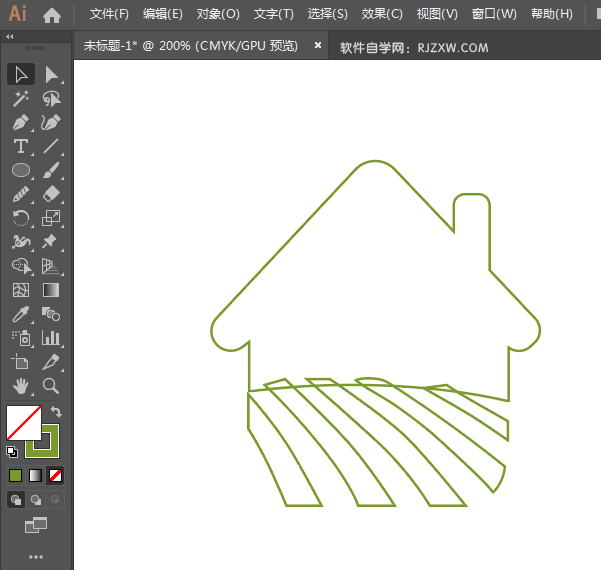The width and height of the screenshot is (601, 570).
Task: Select the Zoom magnifier tool
Action: (x=51, y=386)
